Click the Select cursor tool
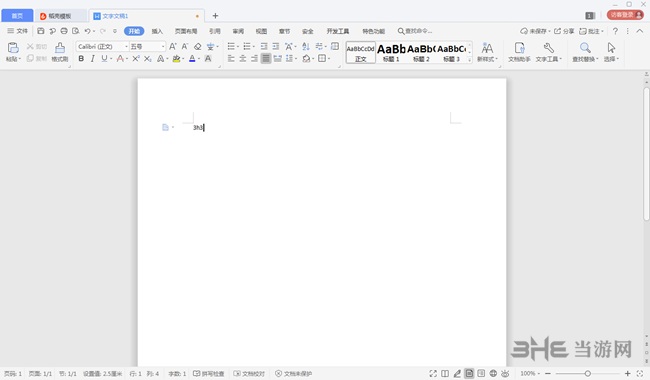Image resolution: width=650 pixels, height=380 pixels. 611,52
